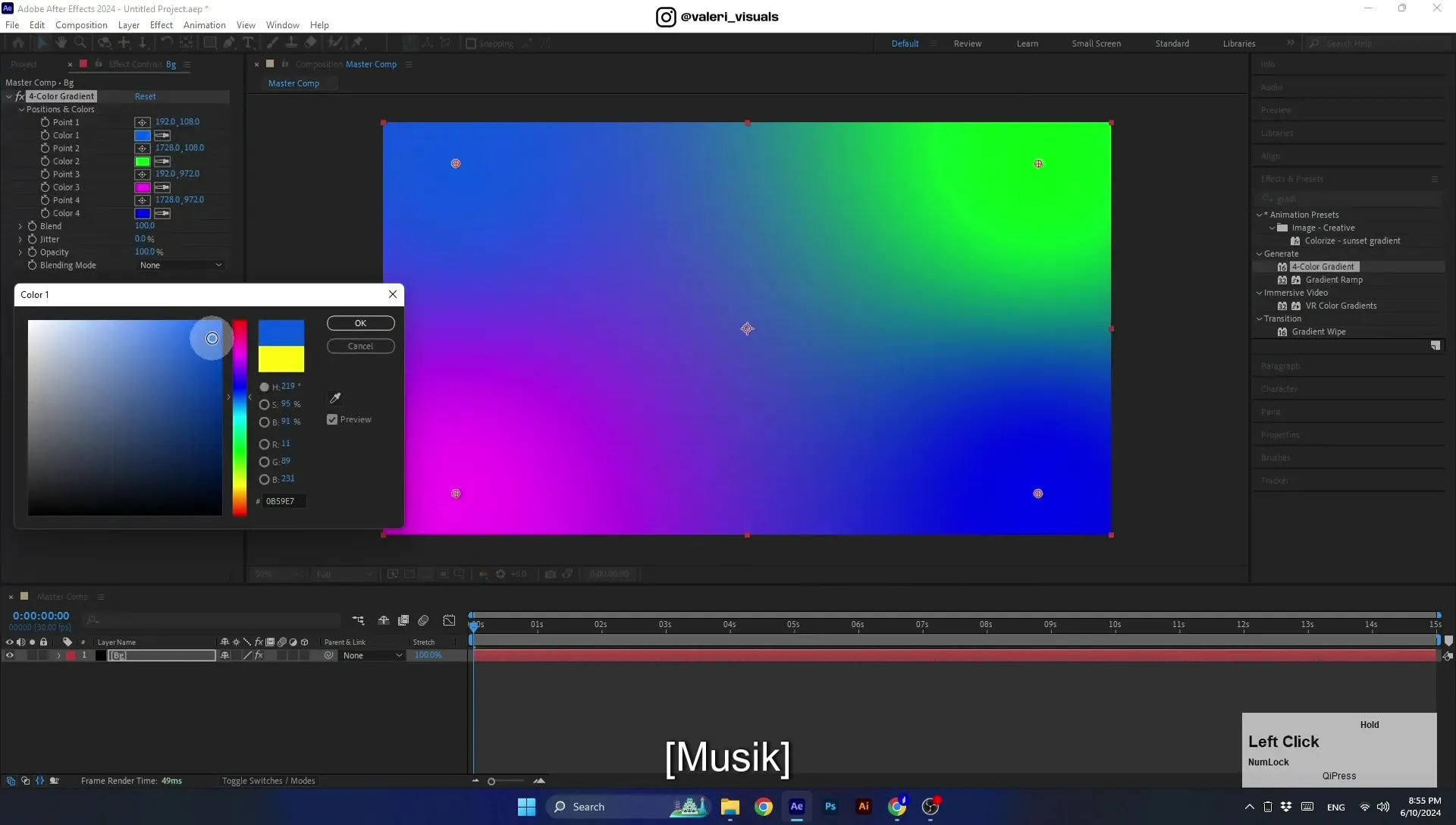Open File Explorer from the taskbar
Screen dimensions: 1456x825
click(730, 807)
